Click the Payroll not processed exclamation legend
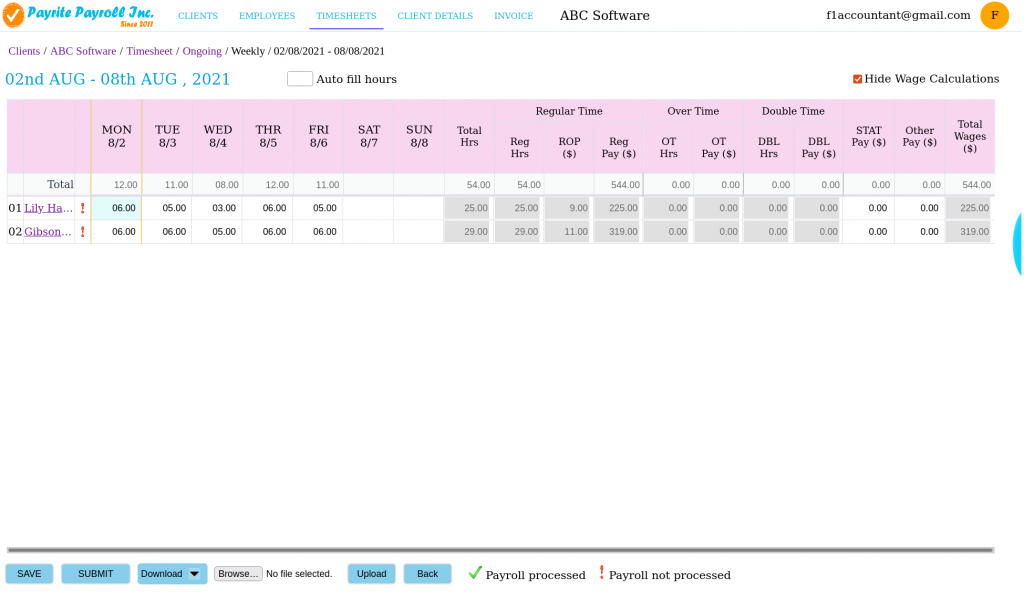This screenshot has height=598, width=1024. coord(601,572)
